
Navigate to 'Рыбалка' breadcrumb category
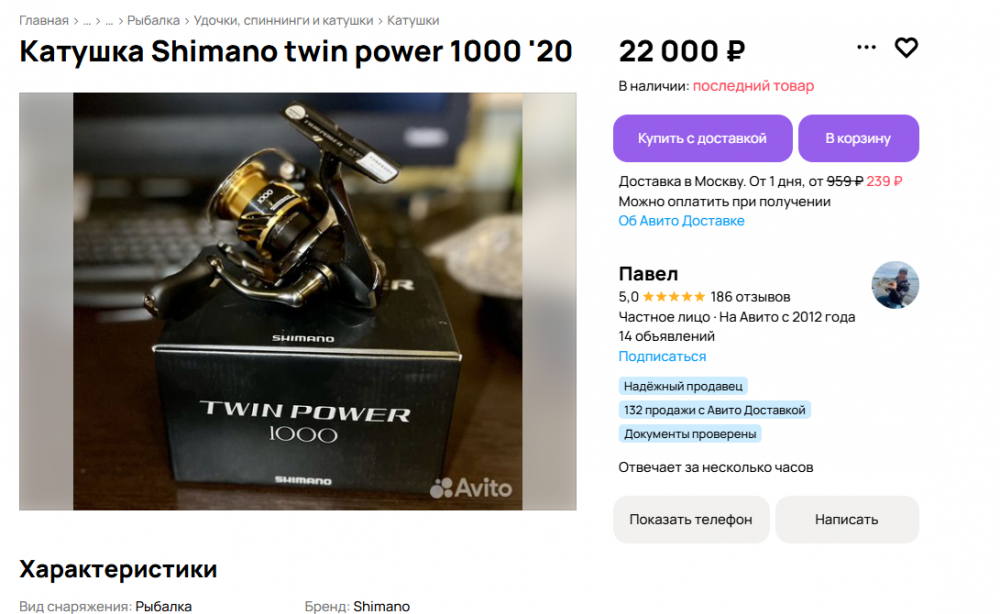point(153,20)
